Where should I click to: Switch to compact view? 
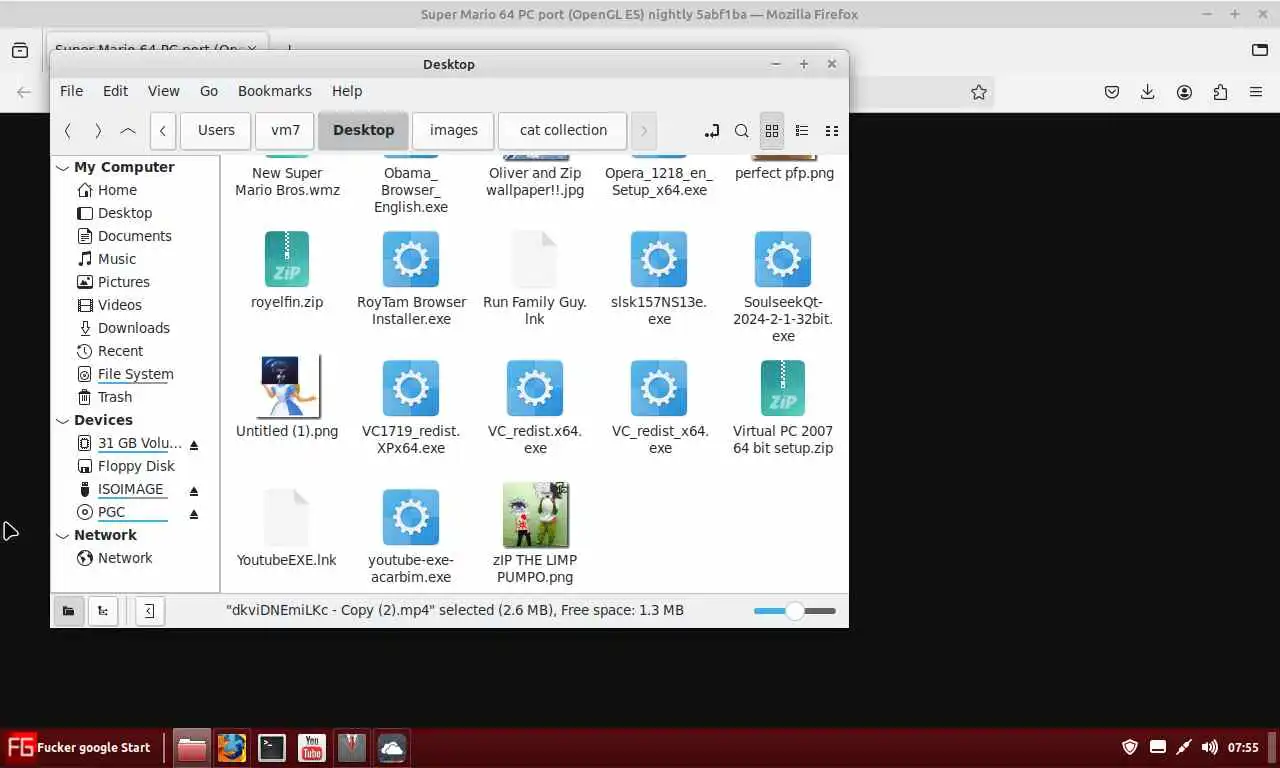[x=831, y=131]
